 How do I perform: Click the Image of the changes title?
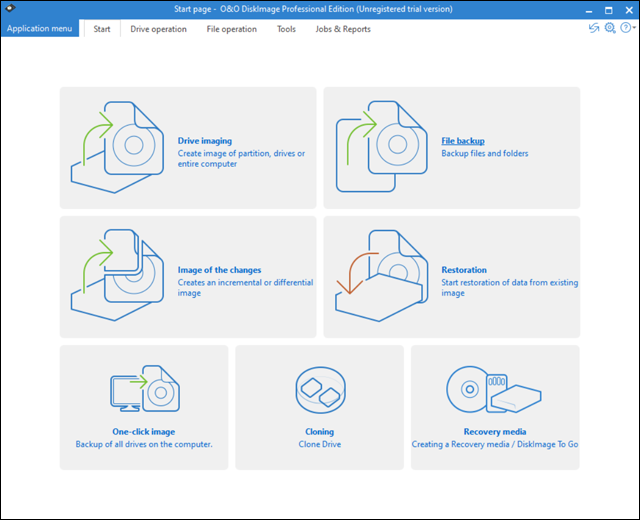tap(219, 270)
